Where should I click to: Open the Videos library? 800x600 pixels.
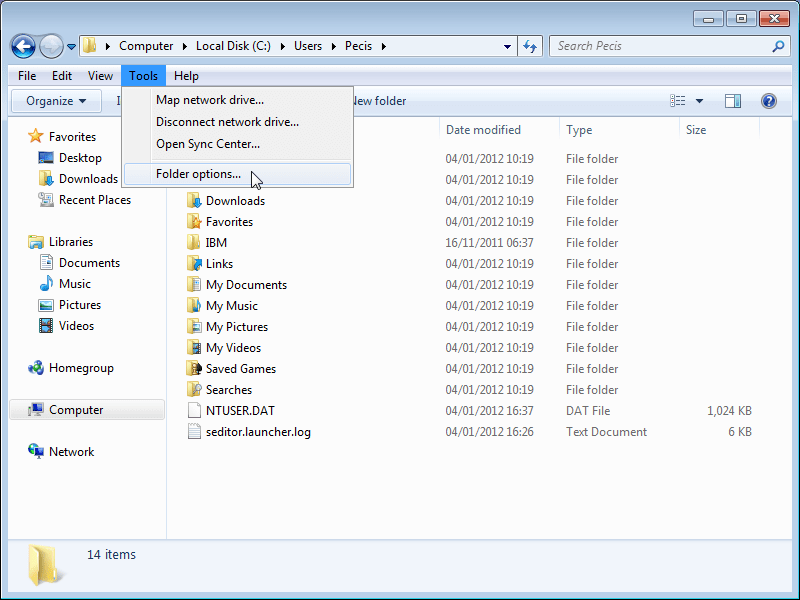click(x=77, y=326)
